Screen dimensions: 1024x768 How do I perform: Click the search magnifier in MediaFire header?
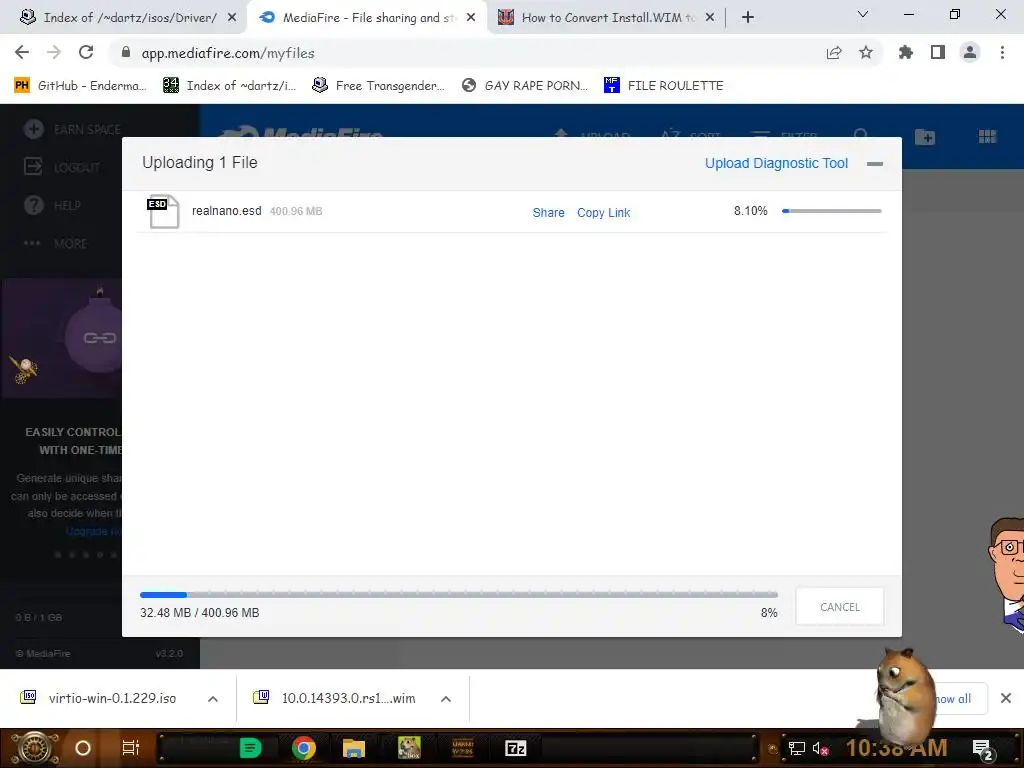861,135
